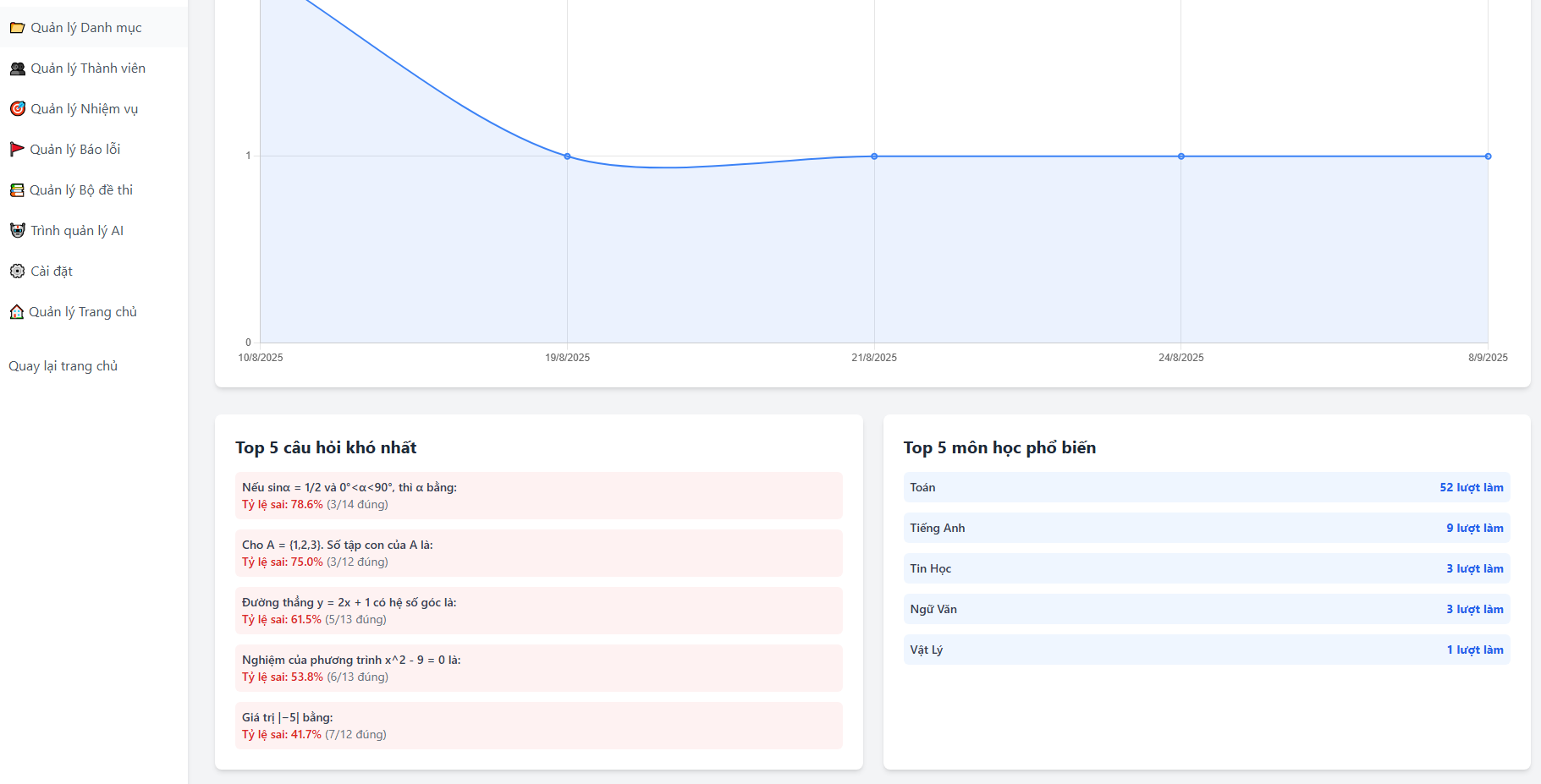Click the target icon beside Quản lý Nhiệm vụ
The width and height of the screenshot is (1541, 784).
pyautogui.click(x=17, y=109)
